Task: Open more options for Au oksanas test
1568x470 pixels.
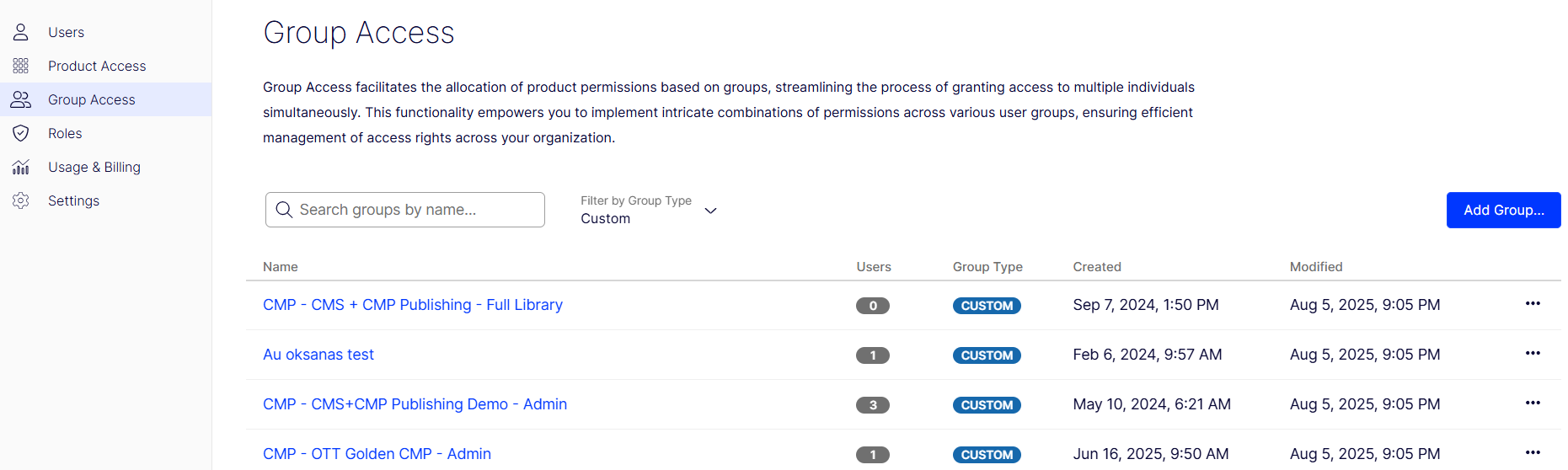Action: coord(1532,354)
